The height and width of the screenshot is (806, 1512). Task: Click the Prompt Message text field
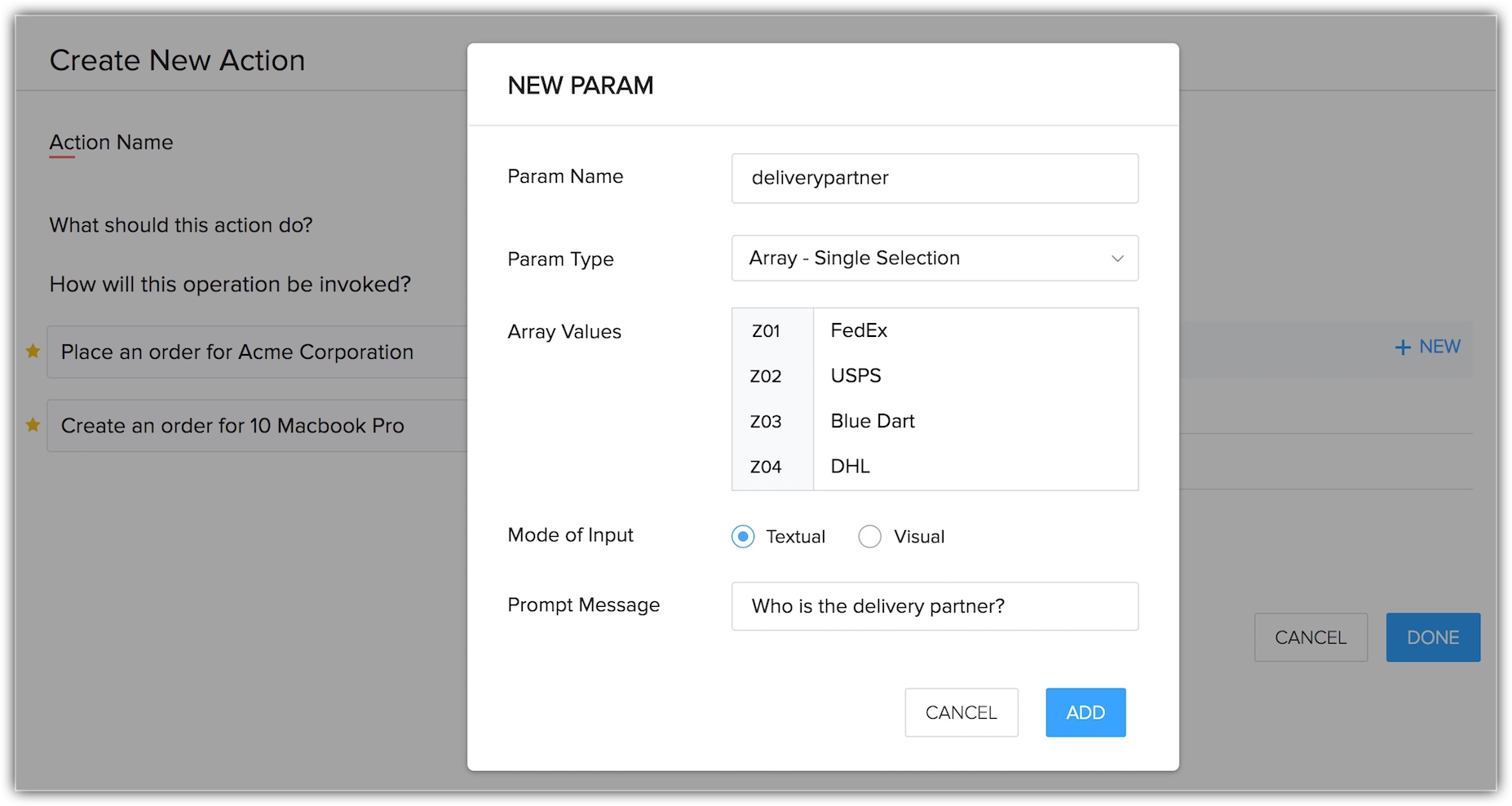pos(934,606)
